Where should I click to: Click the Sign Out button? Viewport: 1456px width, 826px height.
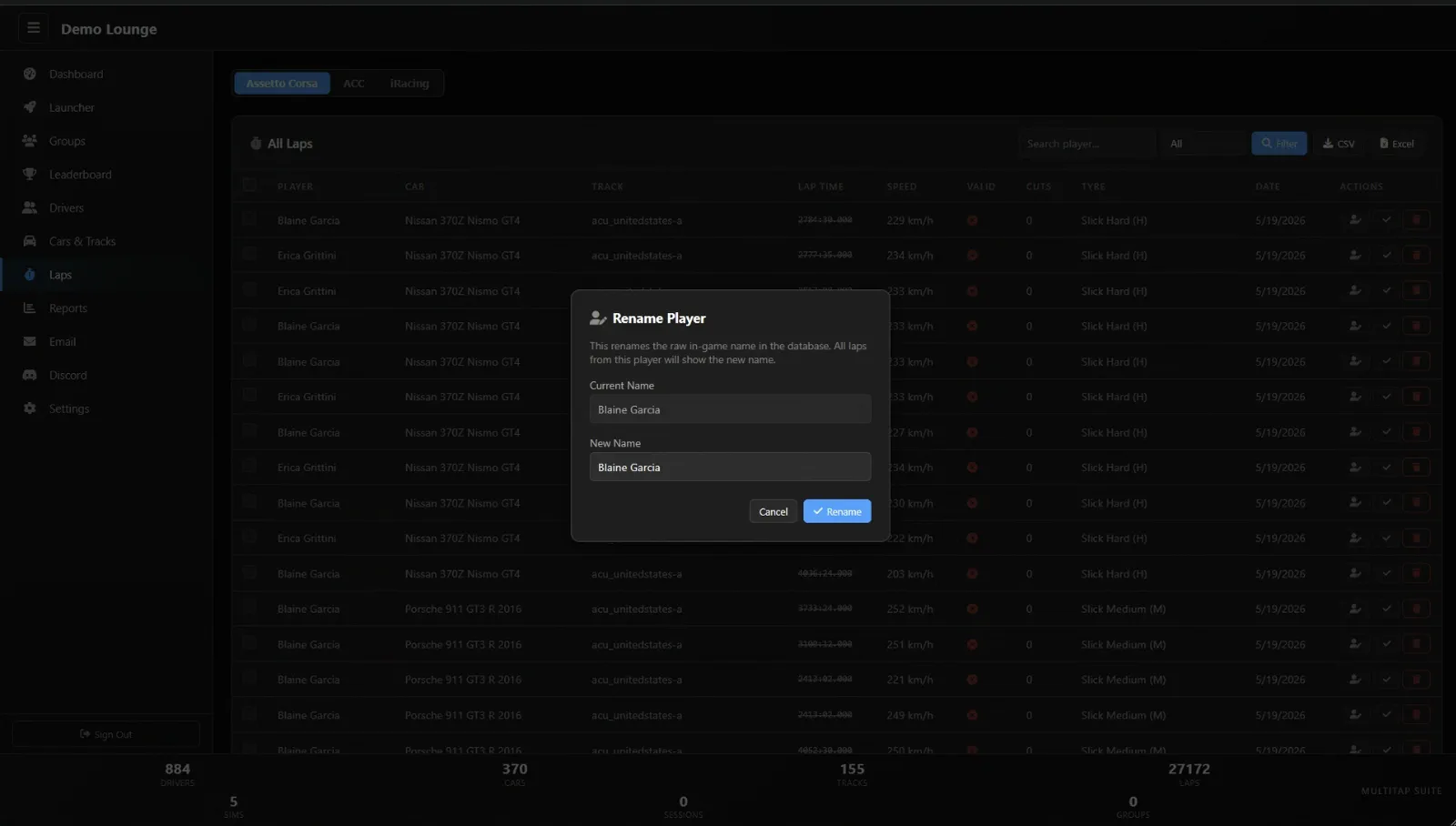click(x=106, y=734)
